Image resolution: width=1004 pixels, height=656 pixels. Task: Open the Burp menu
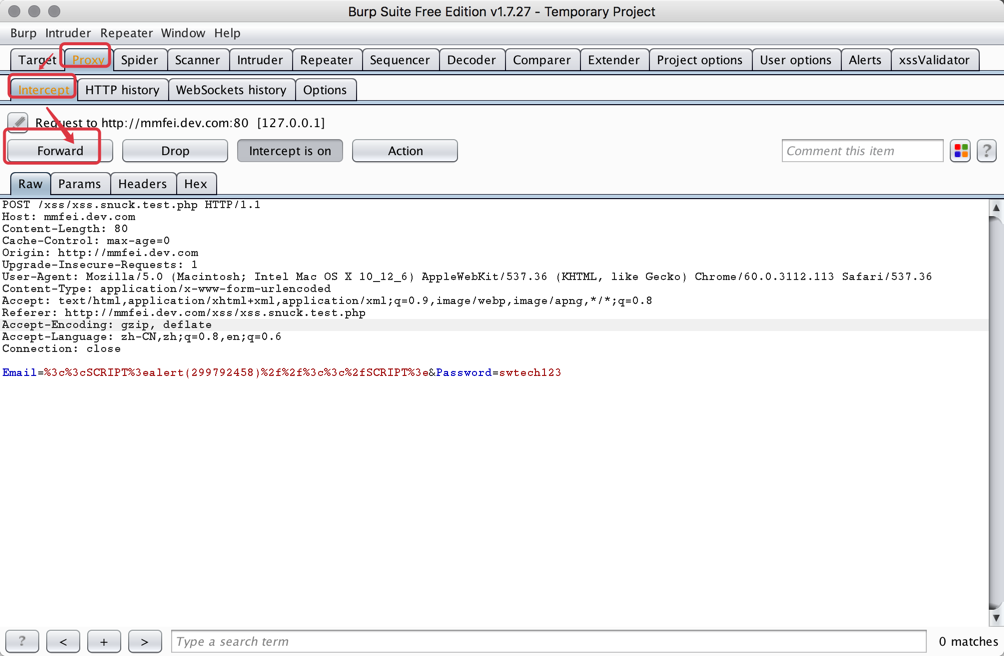click(x=22, y=32)
